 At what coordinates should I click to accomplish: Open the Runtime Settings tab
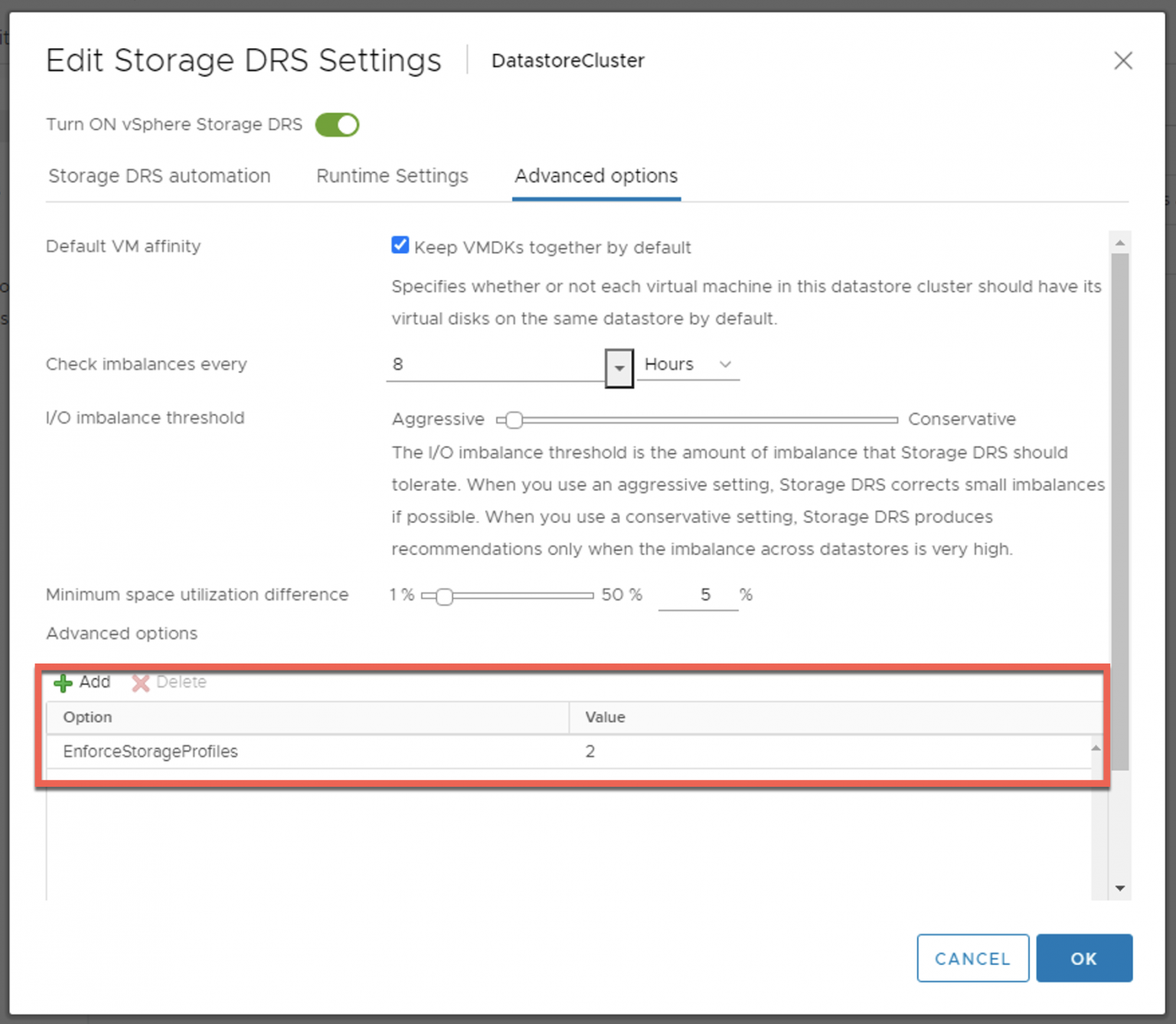(x=392, y=176)
